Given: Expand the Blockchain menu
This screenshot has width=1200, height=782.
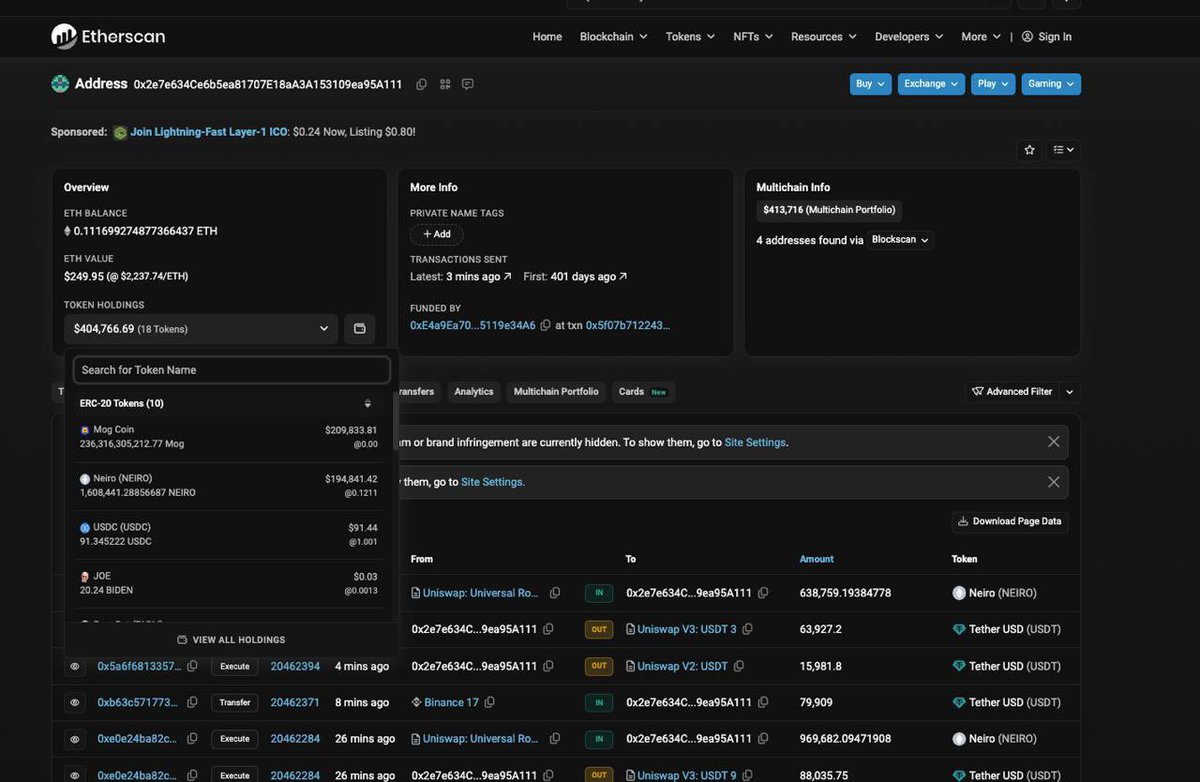Looking at the screenshot, I should [x=613, y=37].
